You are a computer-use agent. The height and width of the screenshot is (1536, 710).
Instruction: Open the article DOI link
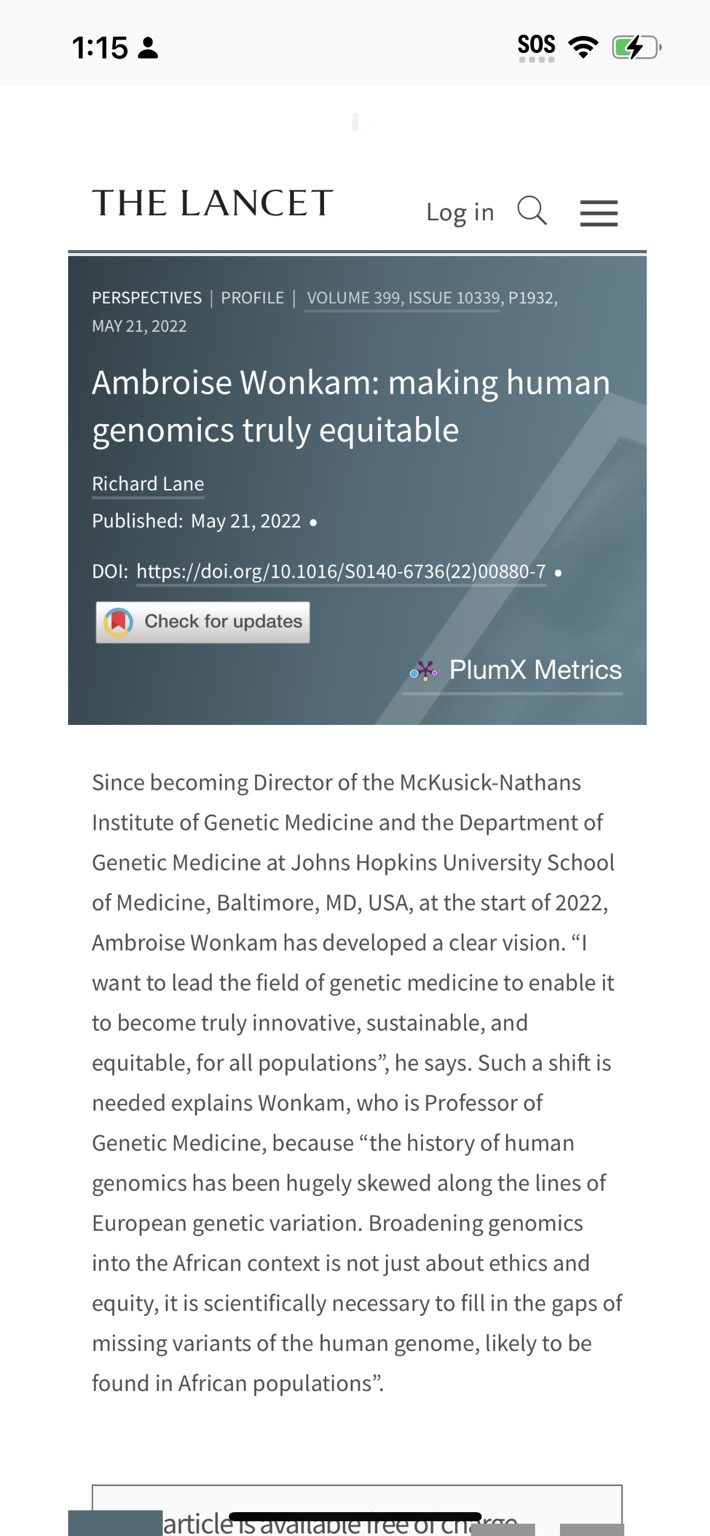pyautogui.click(x=341, y=572)
